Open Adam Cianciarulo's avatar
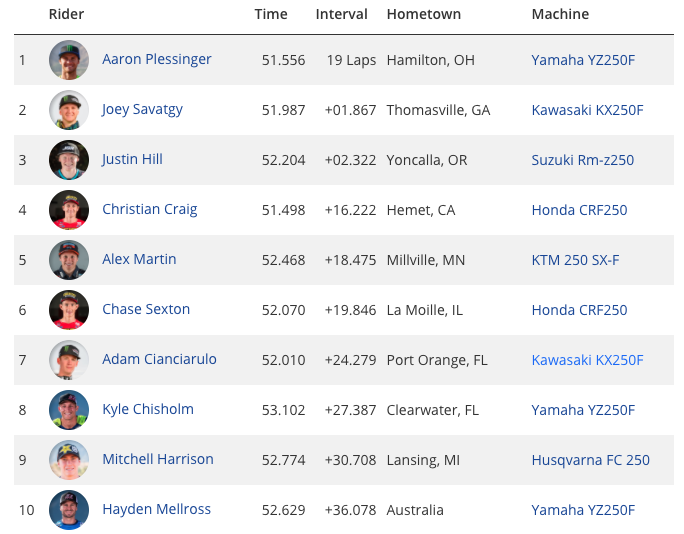 pyautogui.click(x=69, y=360)
